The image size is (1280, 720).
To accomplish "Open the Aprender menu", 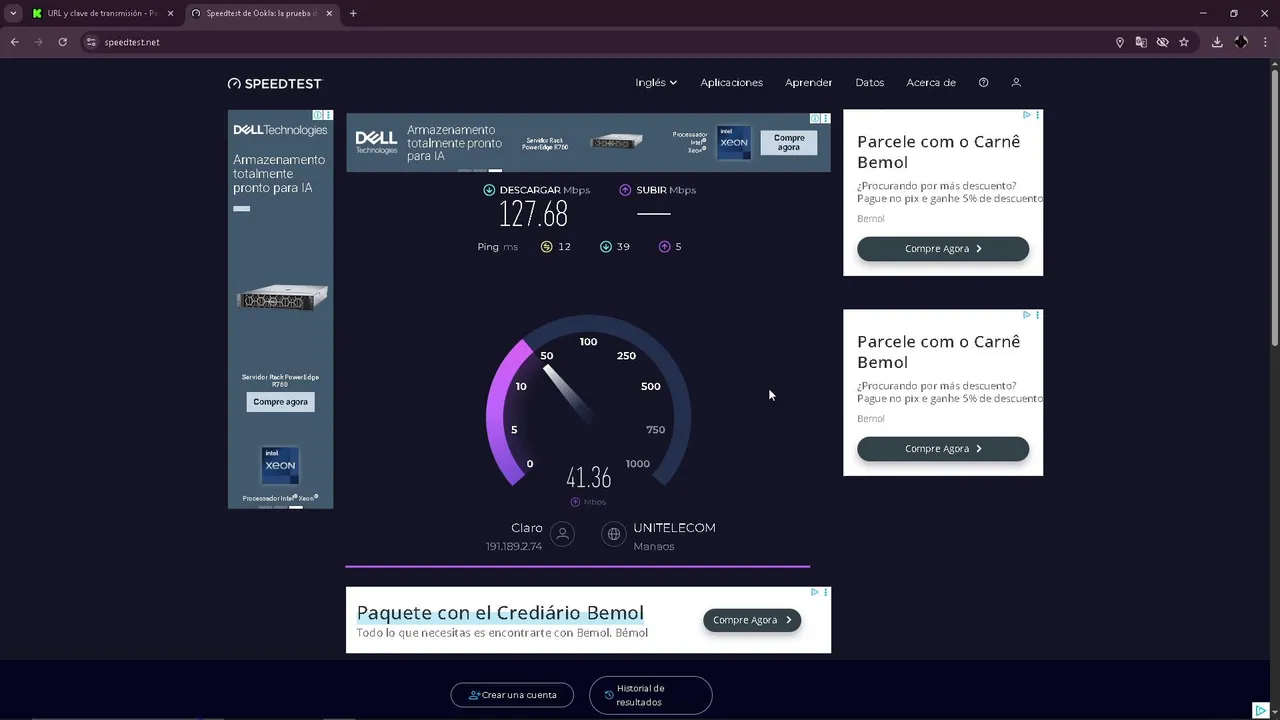I will tap(808, 82).
